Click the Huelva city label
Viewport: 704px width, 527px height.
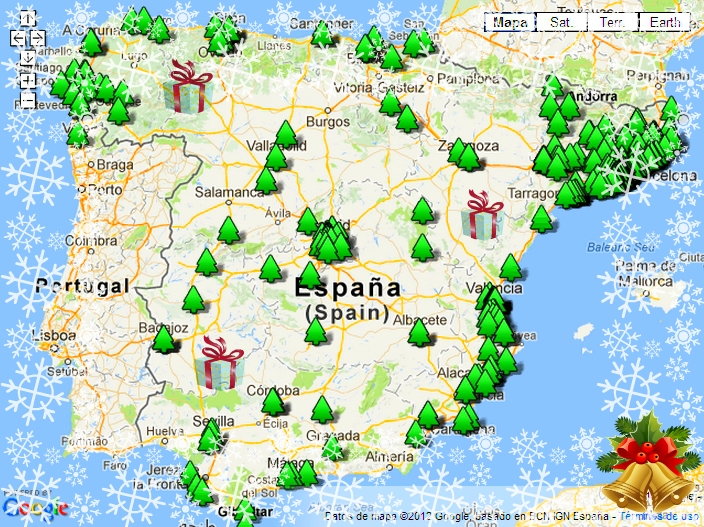tap(165, 431)
